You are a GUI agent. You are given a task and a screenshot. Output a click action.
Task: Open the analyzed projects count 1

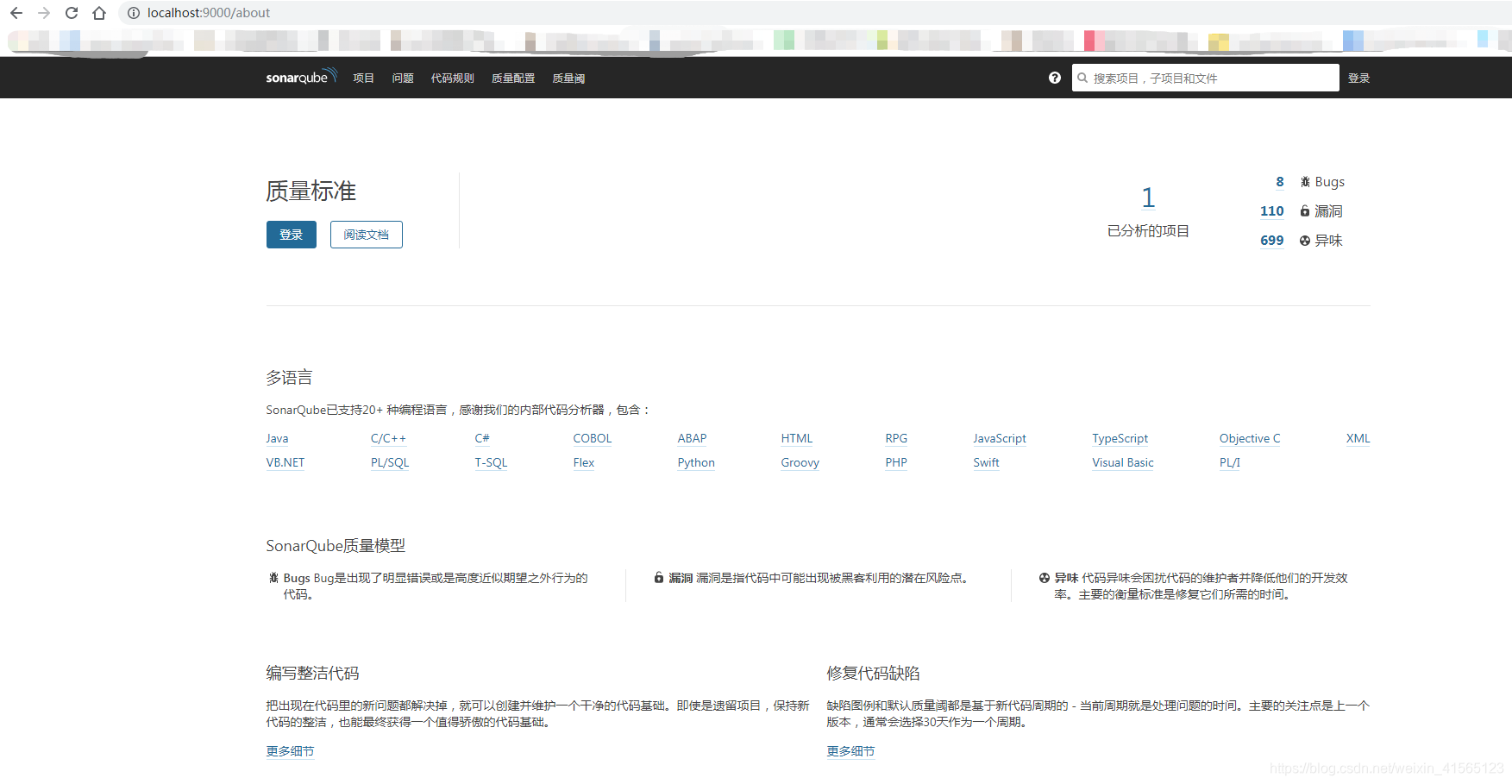pyautogui.click(x=1148, y=198)
